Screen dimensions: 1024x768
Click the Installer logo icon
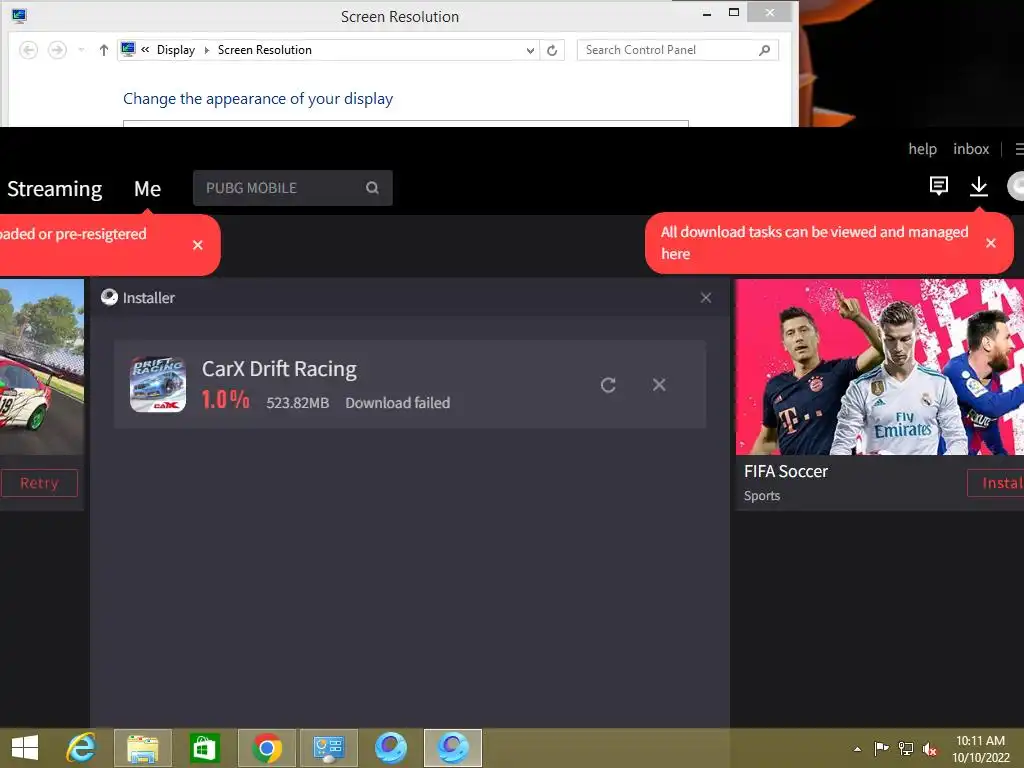pyautogui.click(x=109, y=298)
